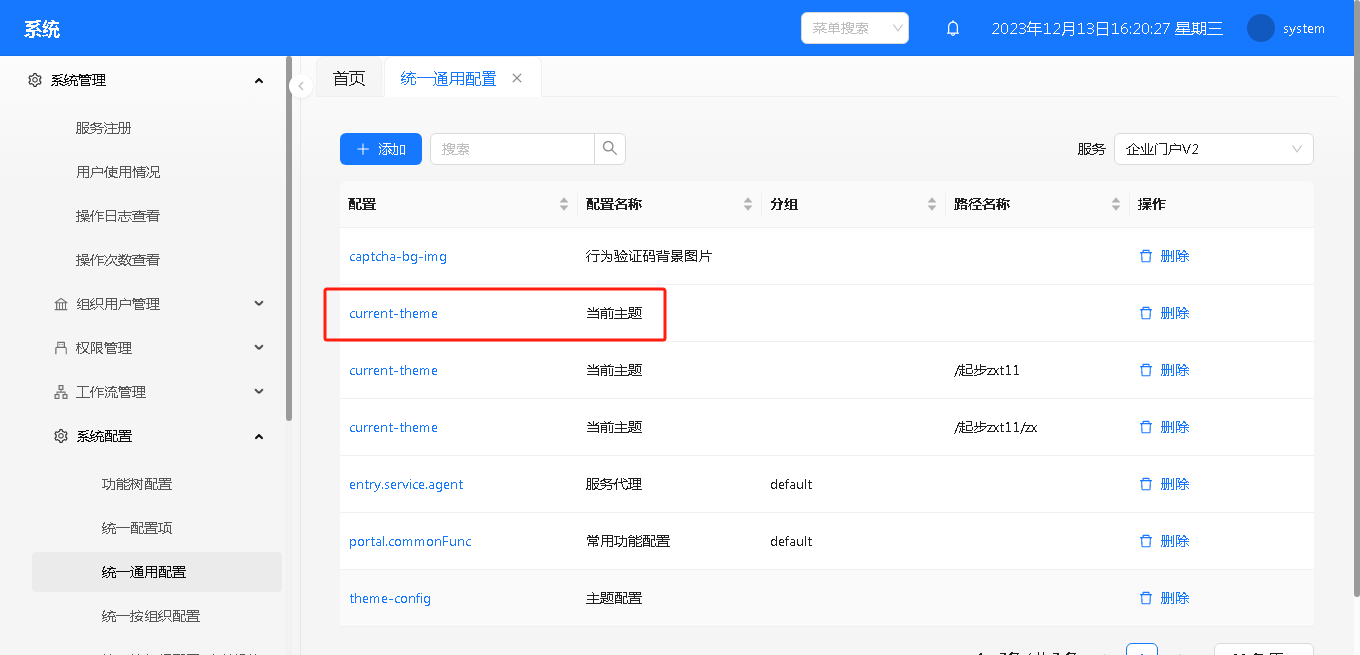Switch to the 首页 tab

point(349,79)
